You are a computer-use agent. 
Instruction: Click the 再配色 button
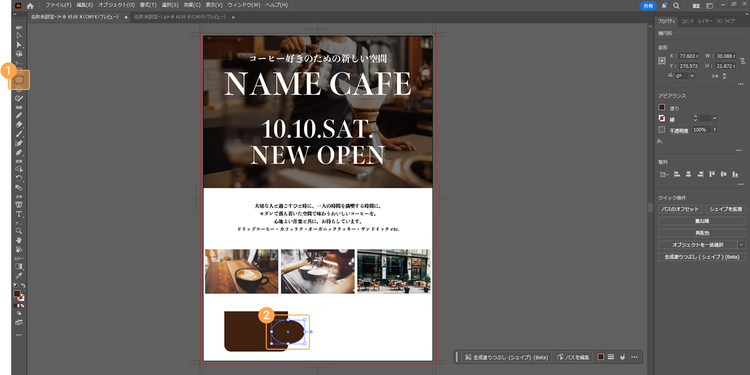click(702, 233)
